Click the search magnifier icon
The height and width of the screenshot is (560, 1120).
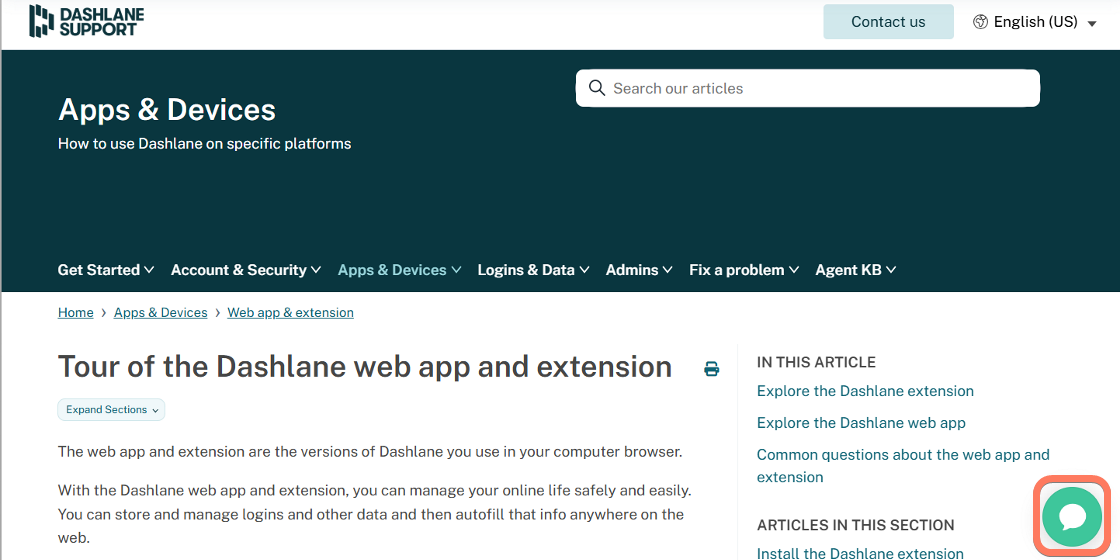597,88
